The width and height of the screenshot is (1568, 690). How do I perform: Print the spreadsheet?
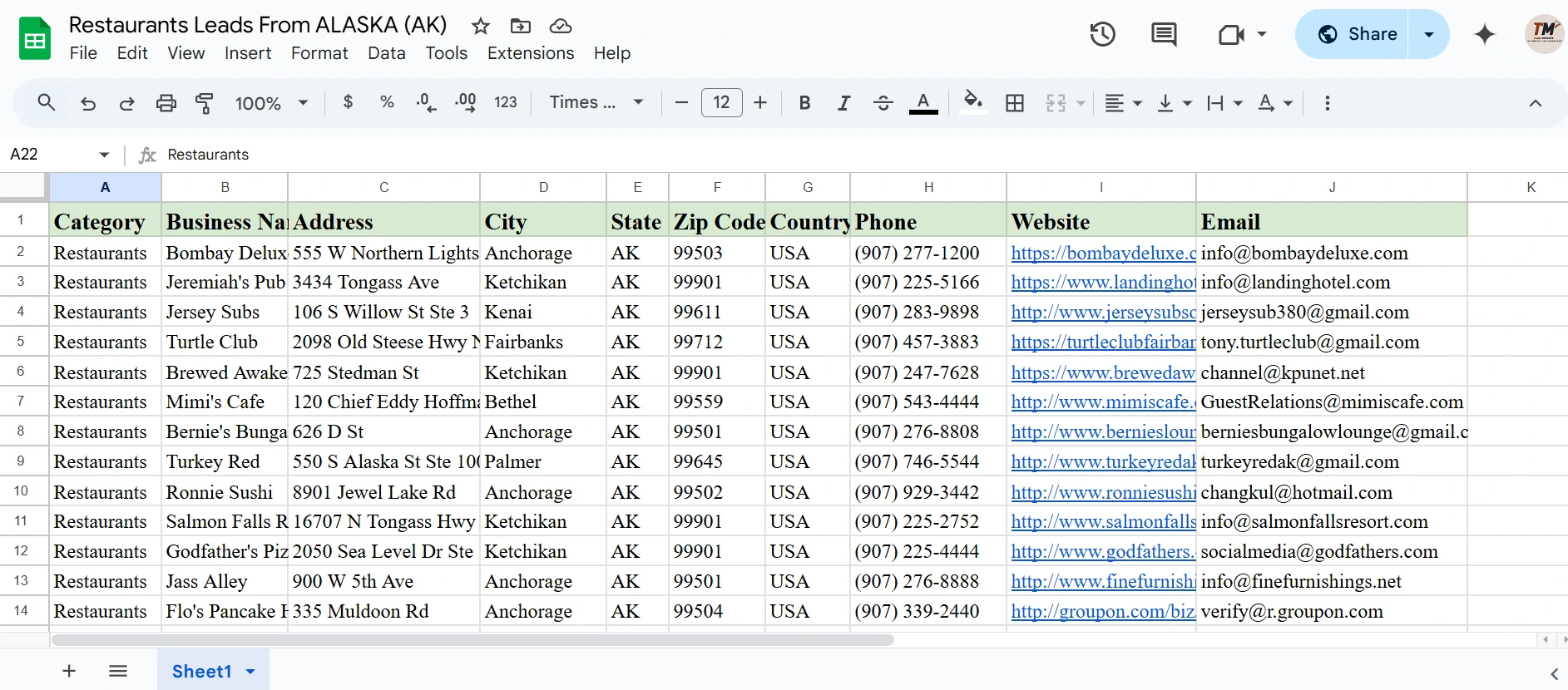166,103
